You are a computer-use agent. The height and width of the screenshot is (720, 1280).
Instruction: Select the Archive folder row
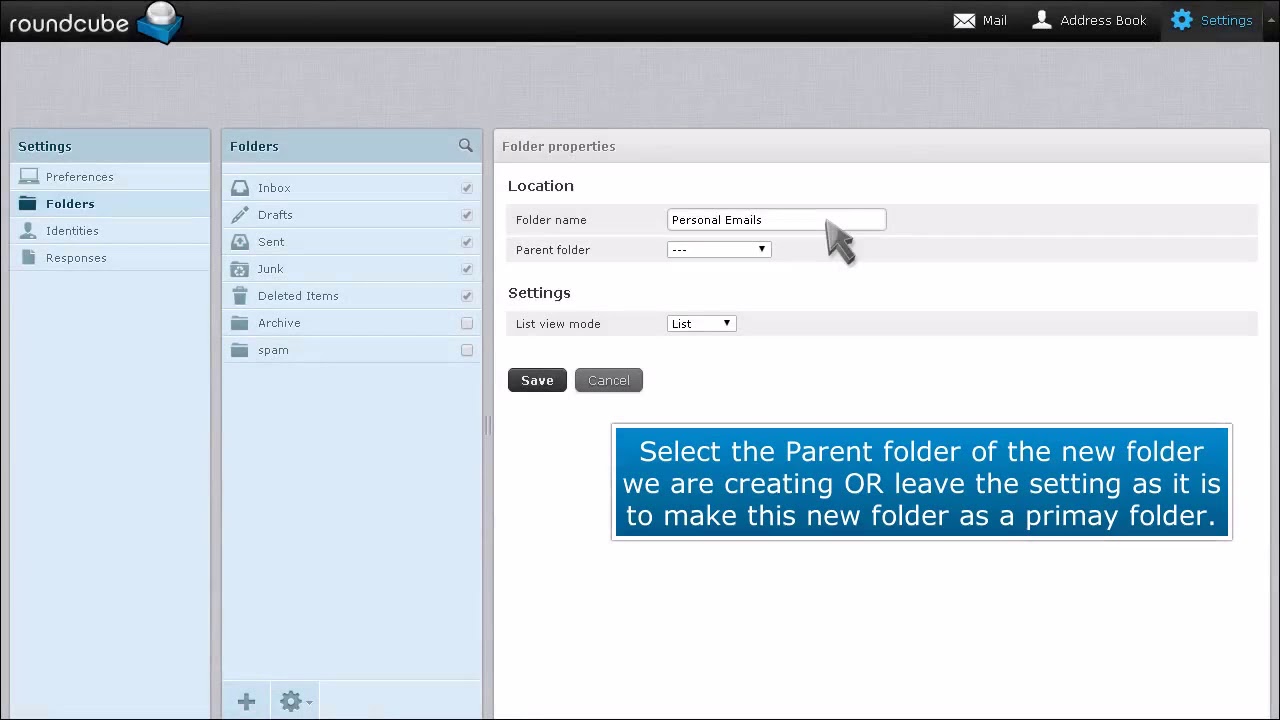point(351,323)
